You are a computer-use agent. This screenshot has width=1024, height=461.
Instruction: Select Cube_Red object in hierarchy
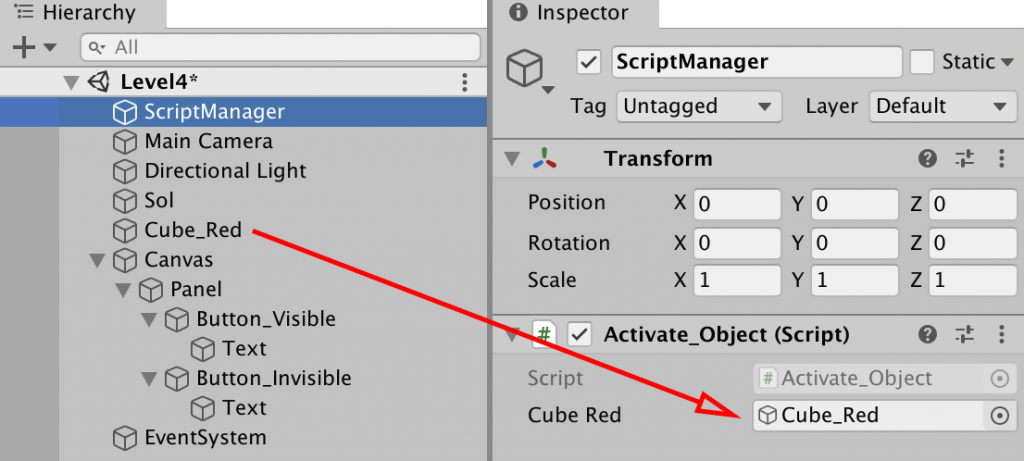(193, 230)
